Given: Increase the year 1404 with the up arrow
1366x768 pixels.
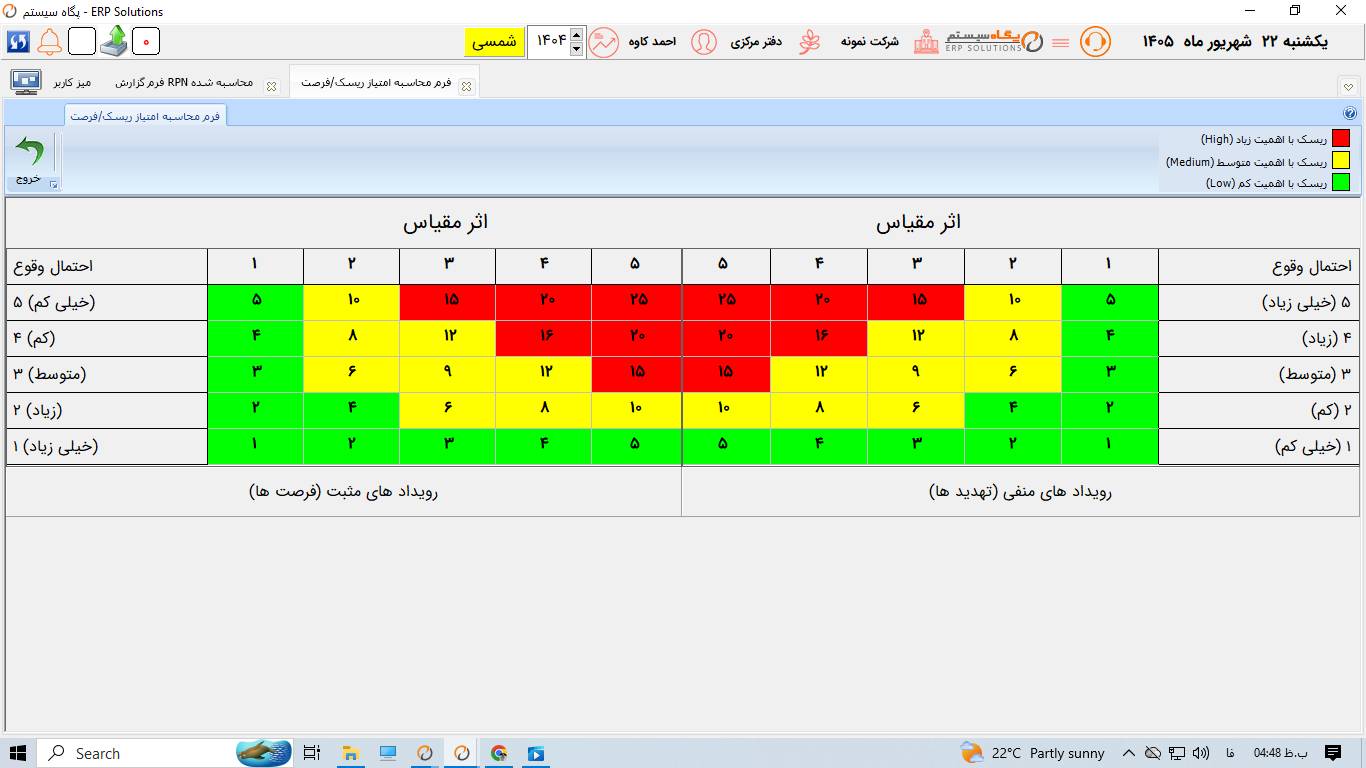Looking at the screenshot, I should coord(576,35).
